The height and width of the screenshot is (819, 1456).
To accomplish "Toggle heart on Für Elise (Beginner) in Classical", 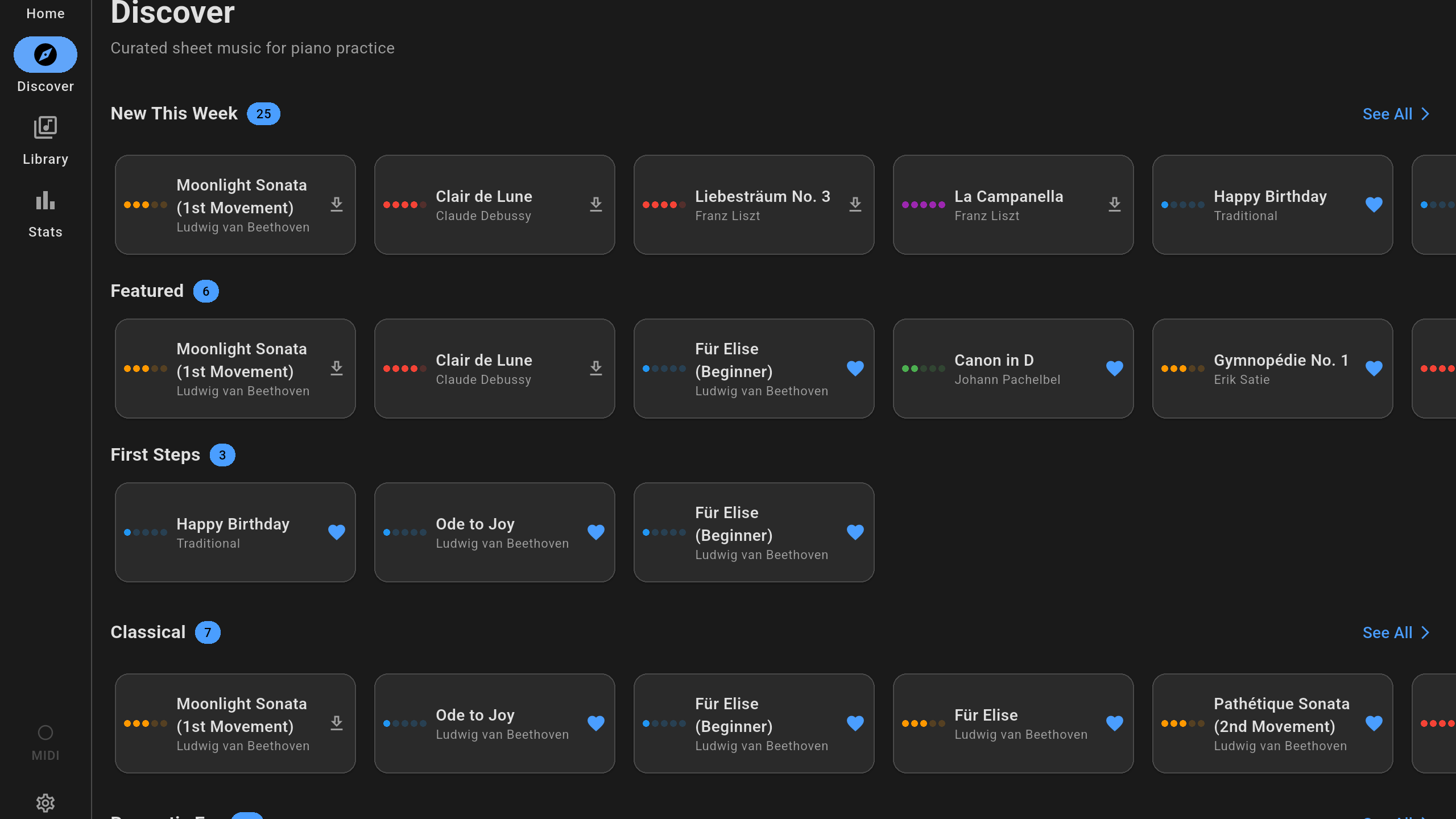I will (x=855, y=723).
